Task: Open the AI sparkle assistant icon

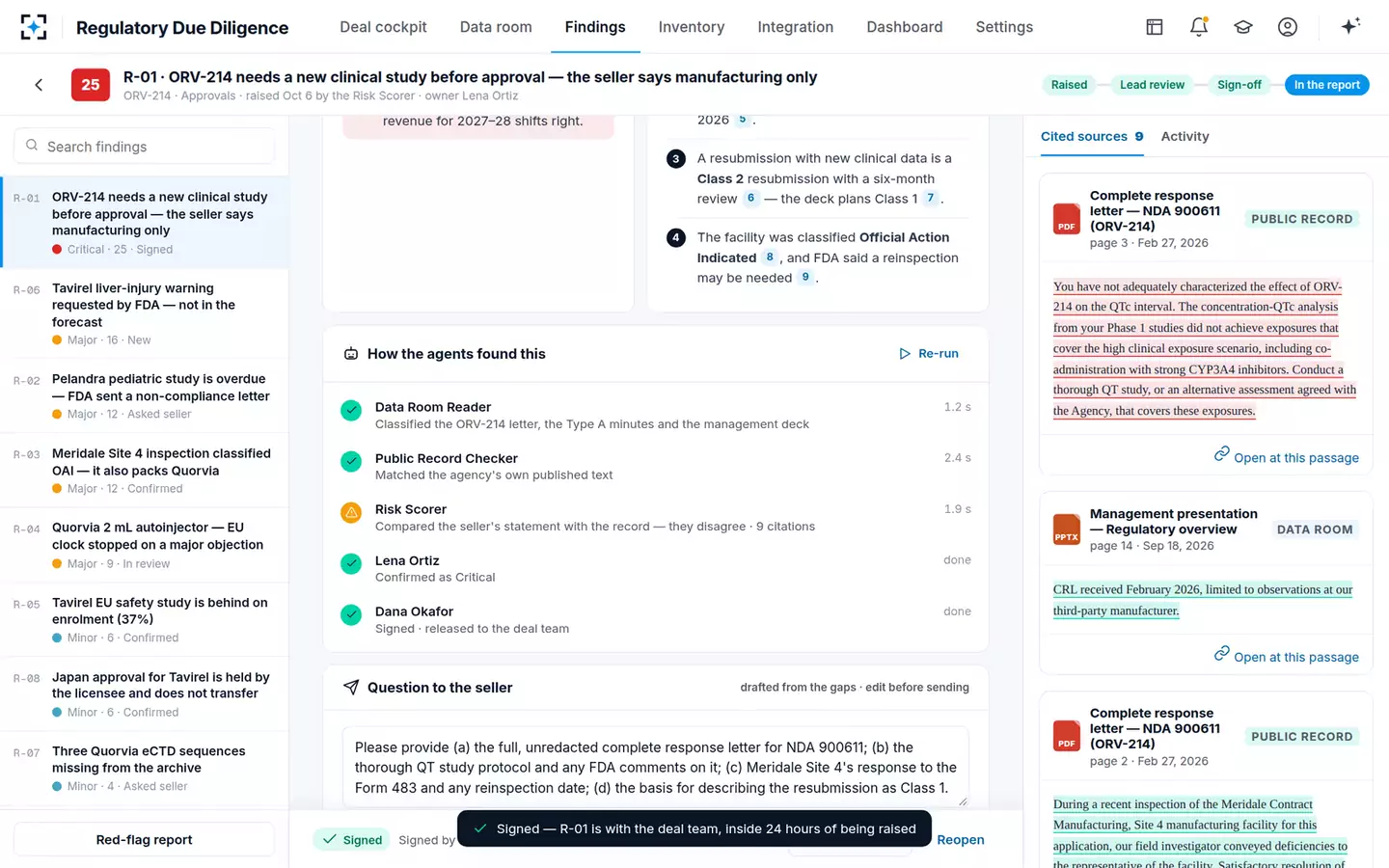Action: click(1350, 26)
